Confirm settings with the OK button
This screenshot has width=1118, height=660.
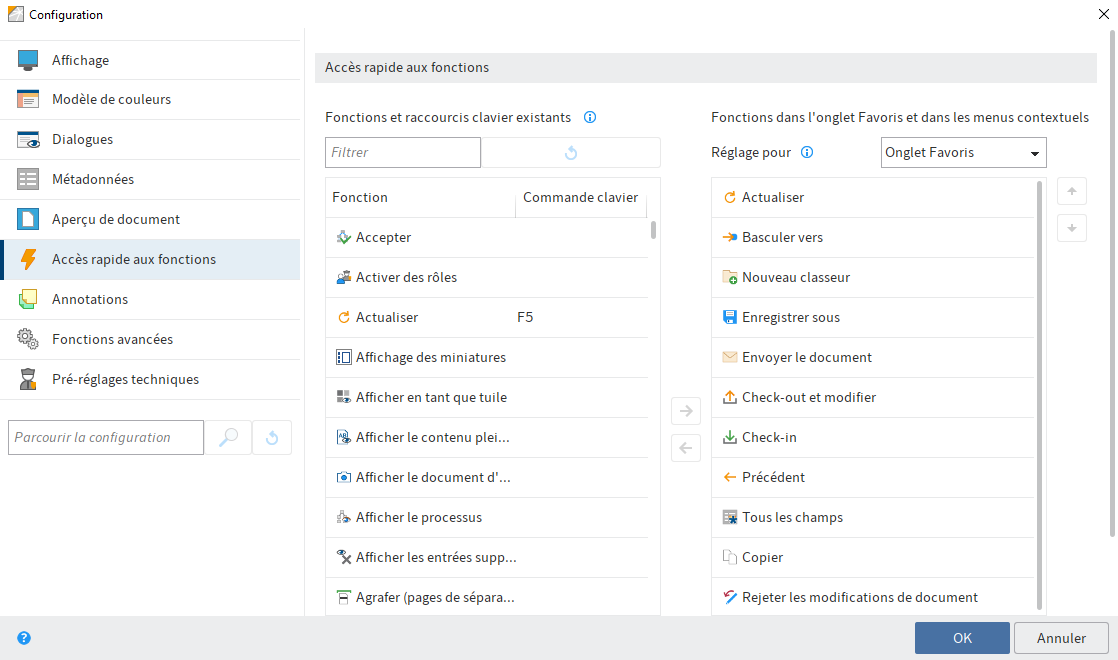[961, 638]
